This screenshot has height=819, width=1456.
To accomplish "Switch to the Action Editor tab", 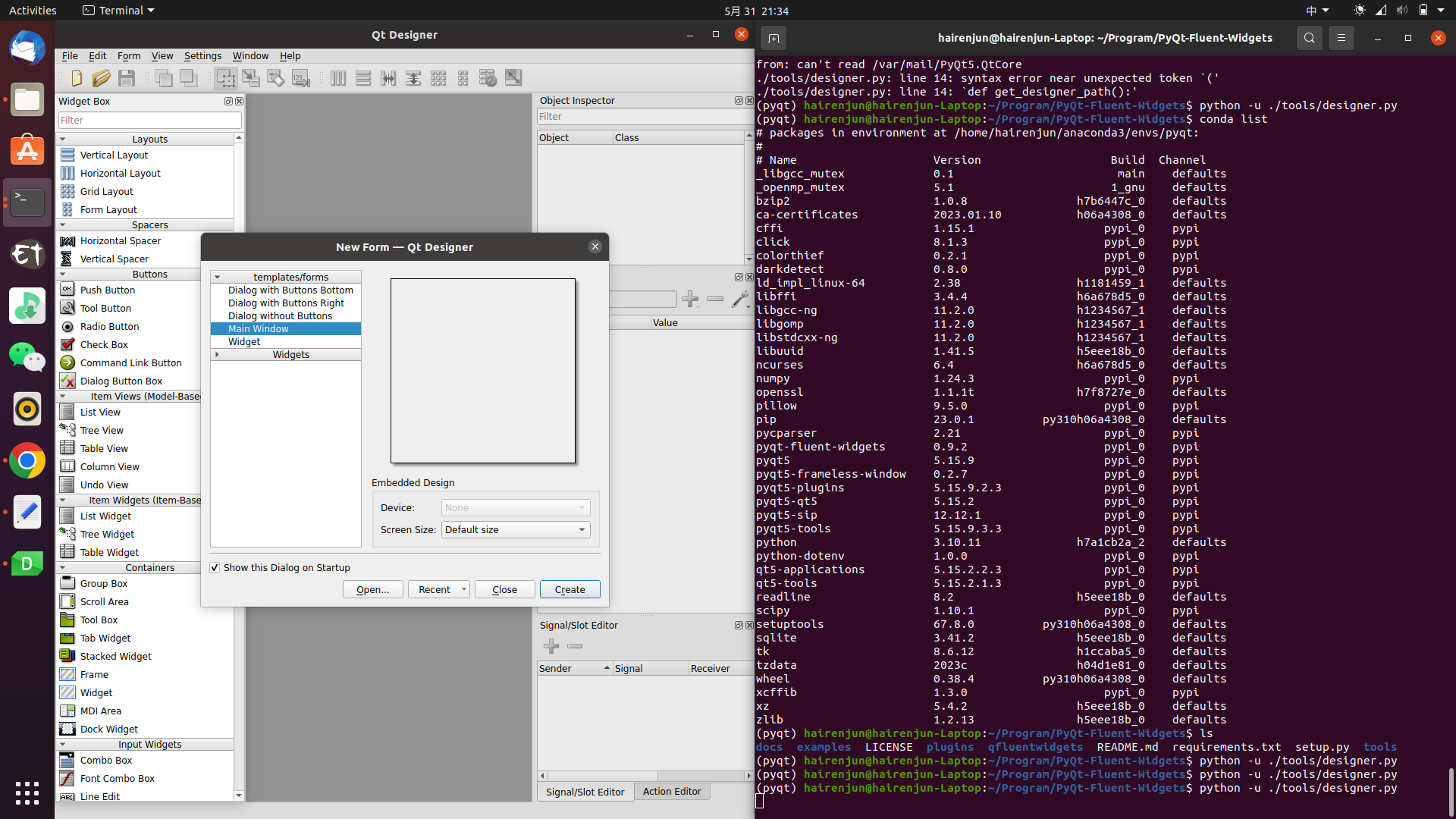I will pyautogui.click(x=672, y=791).
